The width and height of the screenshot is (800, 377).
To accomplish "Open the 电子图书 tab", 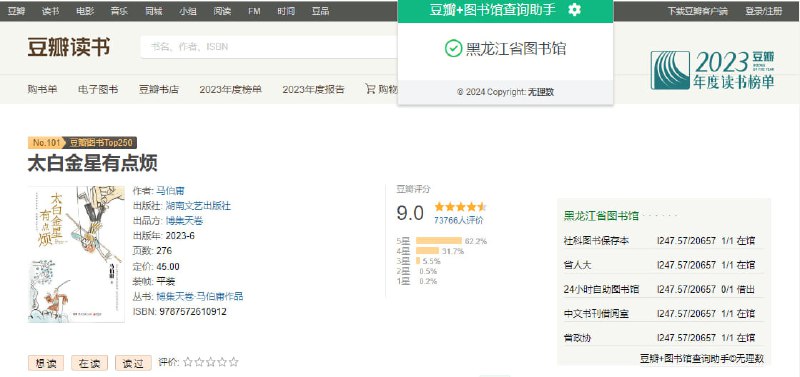I will coord(98,89).
